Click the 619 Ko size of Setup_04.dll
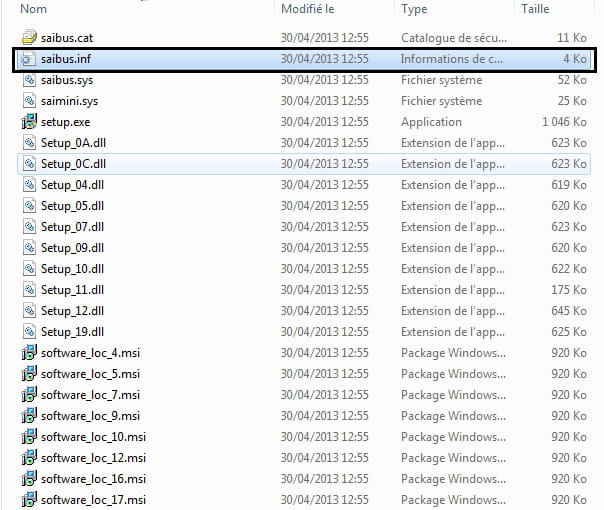This screenshot has width=604, height=510. point(569,185)
